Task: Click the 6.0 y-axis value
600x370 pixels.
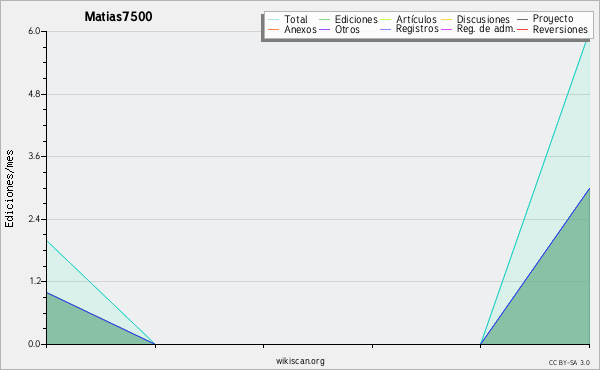Action: 34,31
